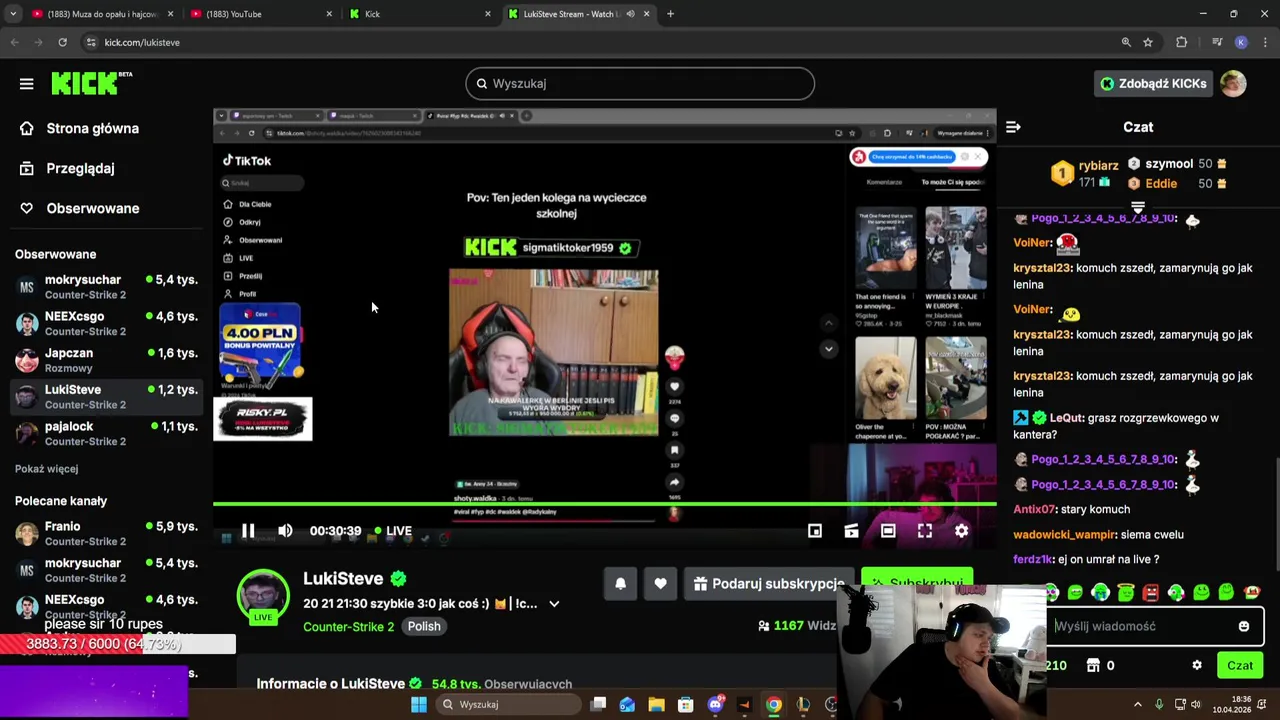Image resolution: width=1280 pixels, height=720 pixels.
Task: Open emoji picker in chat input
Action: click(x=1244, y=627)
